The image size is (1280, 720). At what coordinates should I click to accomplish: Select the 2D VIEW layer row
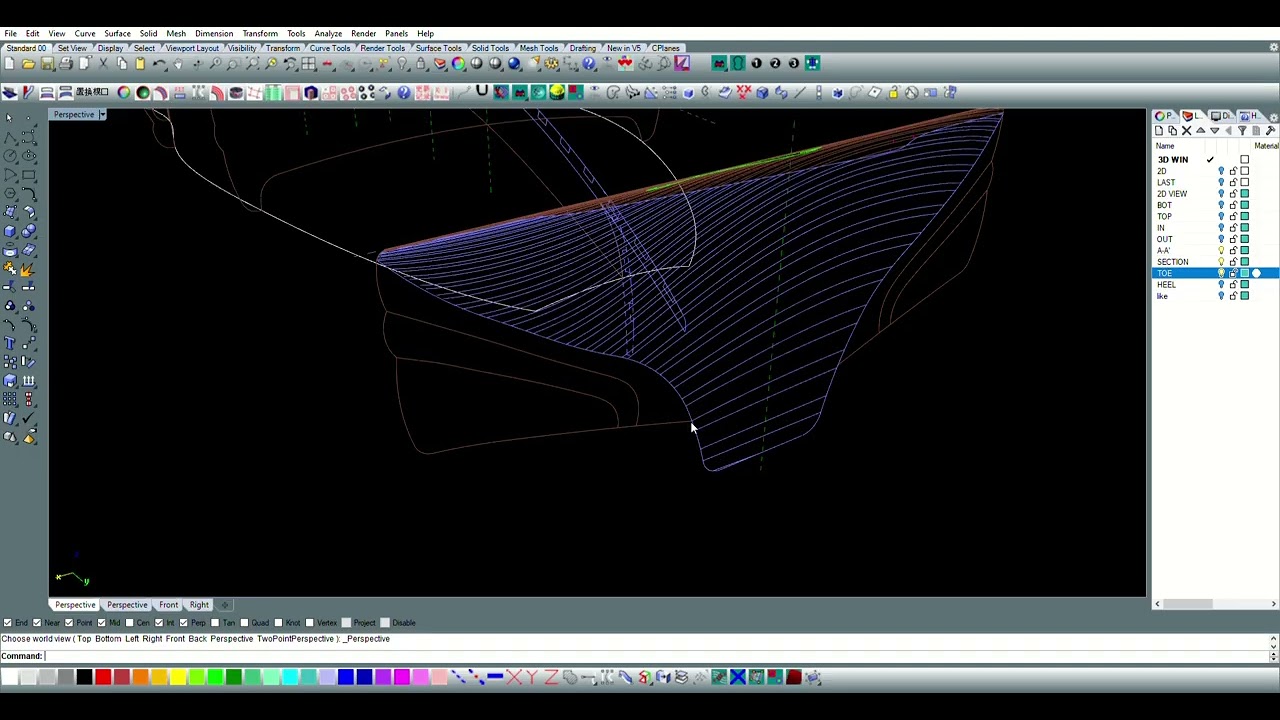coord(1214,194)
